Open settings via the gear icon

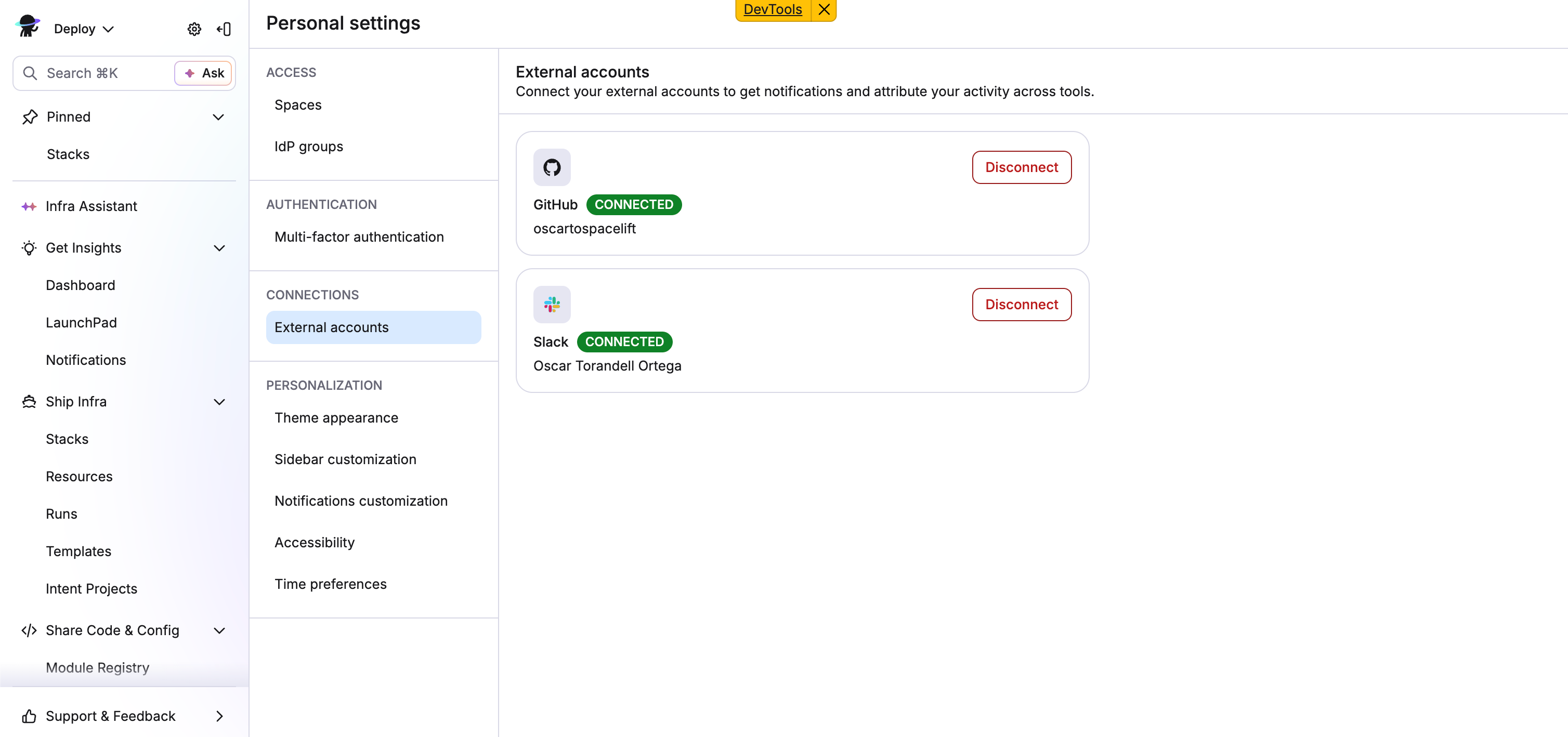tap(194, 29)
